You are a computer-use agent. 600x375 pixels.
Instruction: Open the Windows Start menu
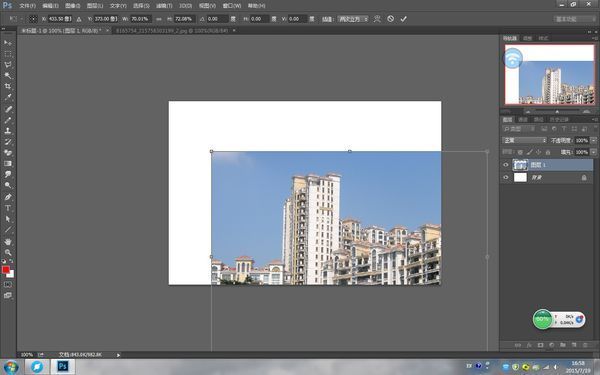pyautogui.click(x=11, y=367)
